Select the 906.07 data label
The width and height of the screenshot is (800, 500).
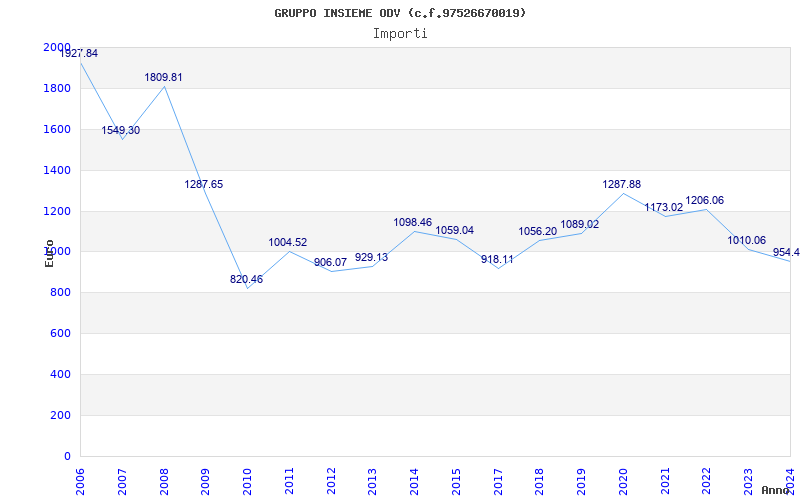click(x=330, y=263)
